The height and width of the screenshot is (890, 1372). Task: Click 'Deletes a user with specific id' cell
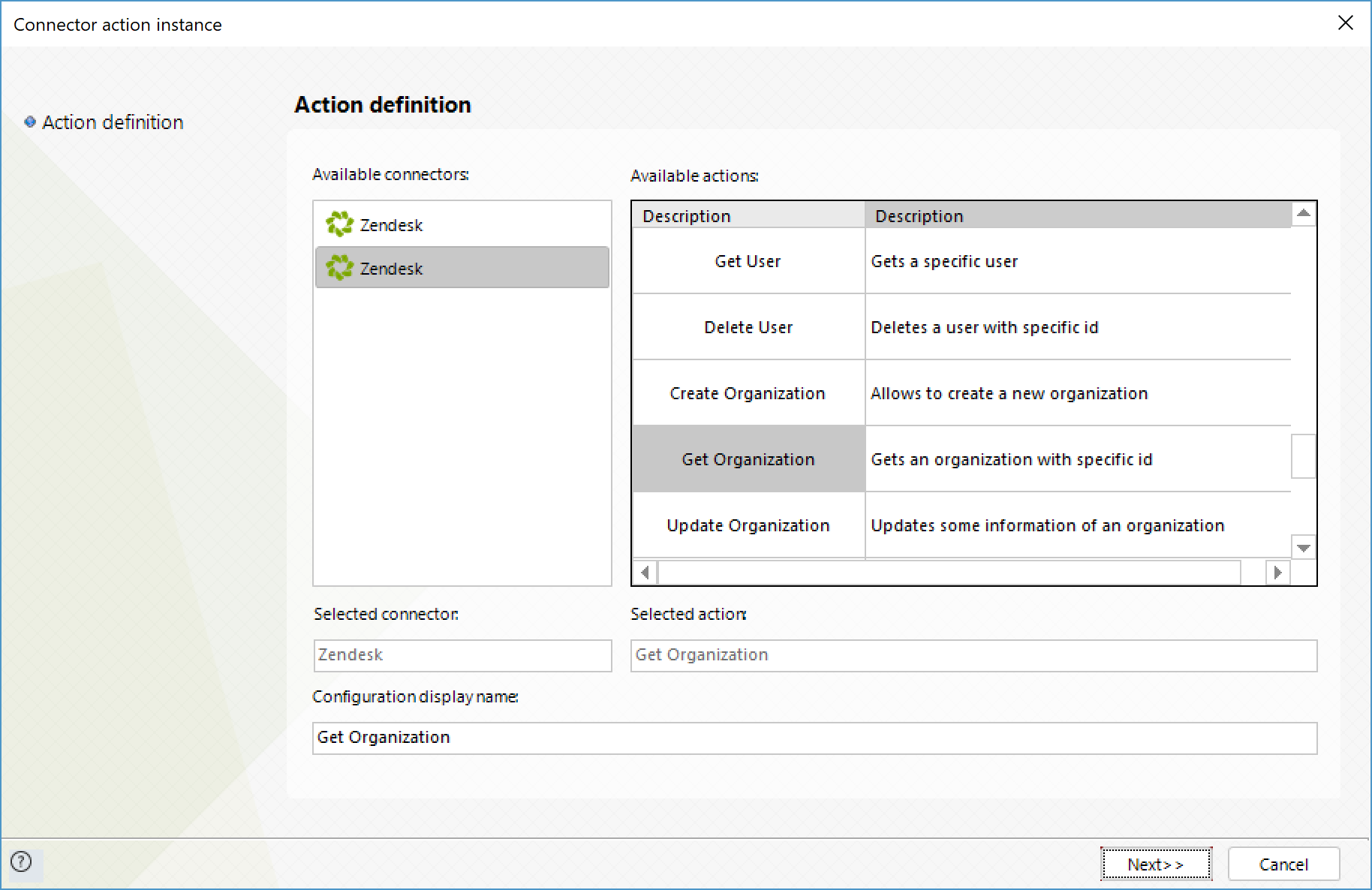click(x=1078, y=327)
